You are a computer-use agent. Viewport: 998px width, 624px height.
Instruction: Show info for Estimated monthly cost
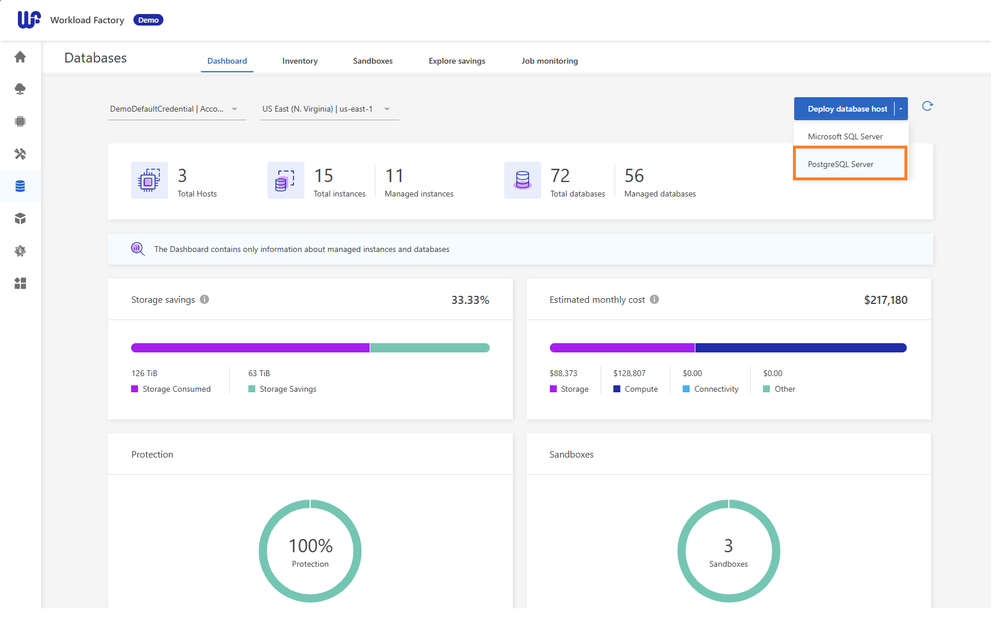coord(655,300)
